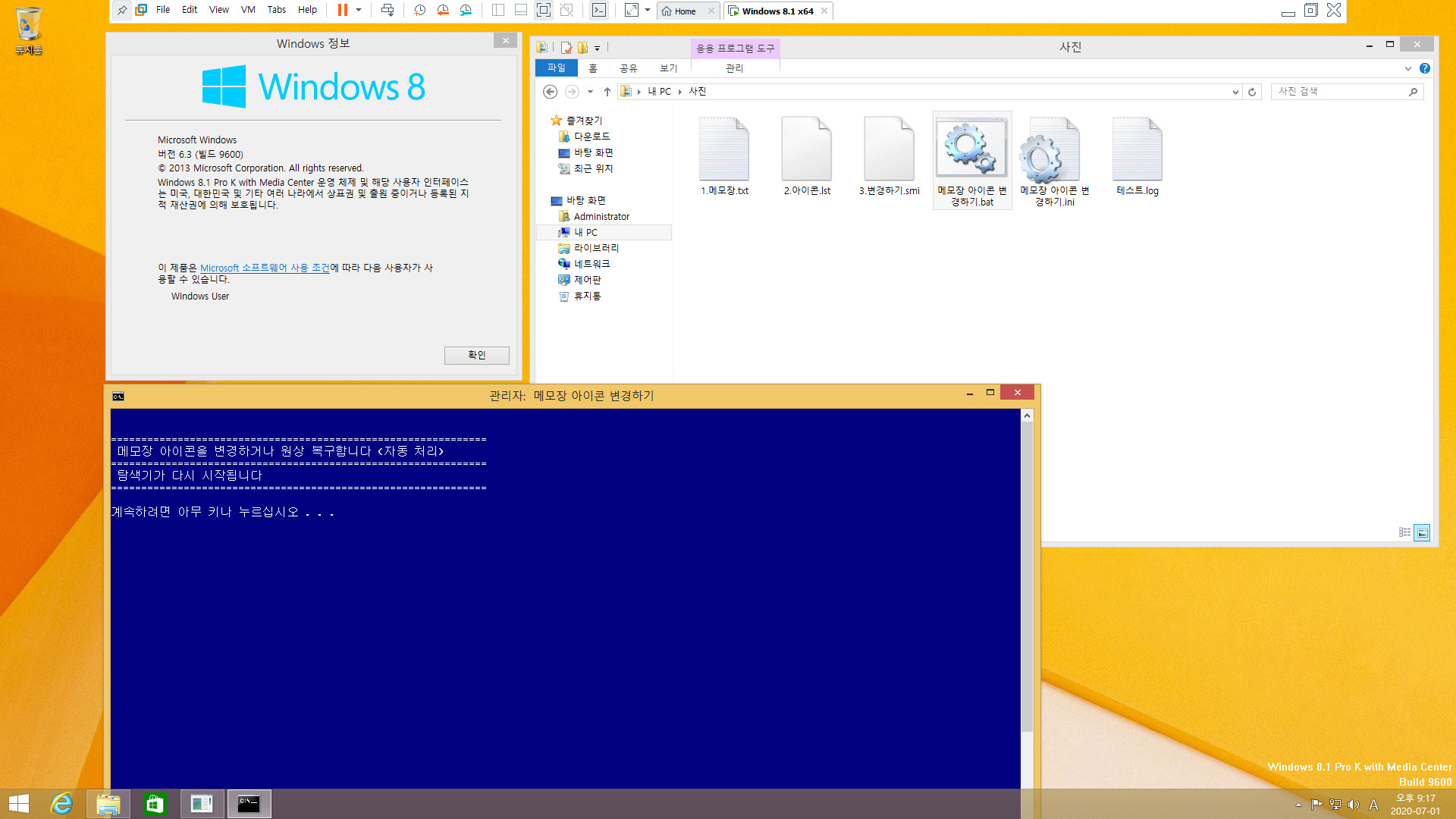Viewport: 1456px width, 819px height.
Task: Launch Internet Explorer from taskbar
Action: click(x=61, y=804)
